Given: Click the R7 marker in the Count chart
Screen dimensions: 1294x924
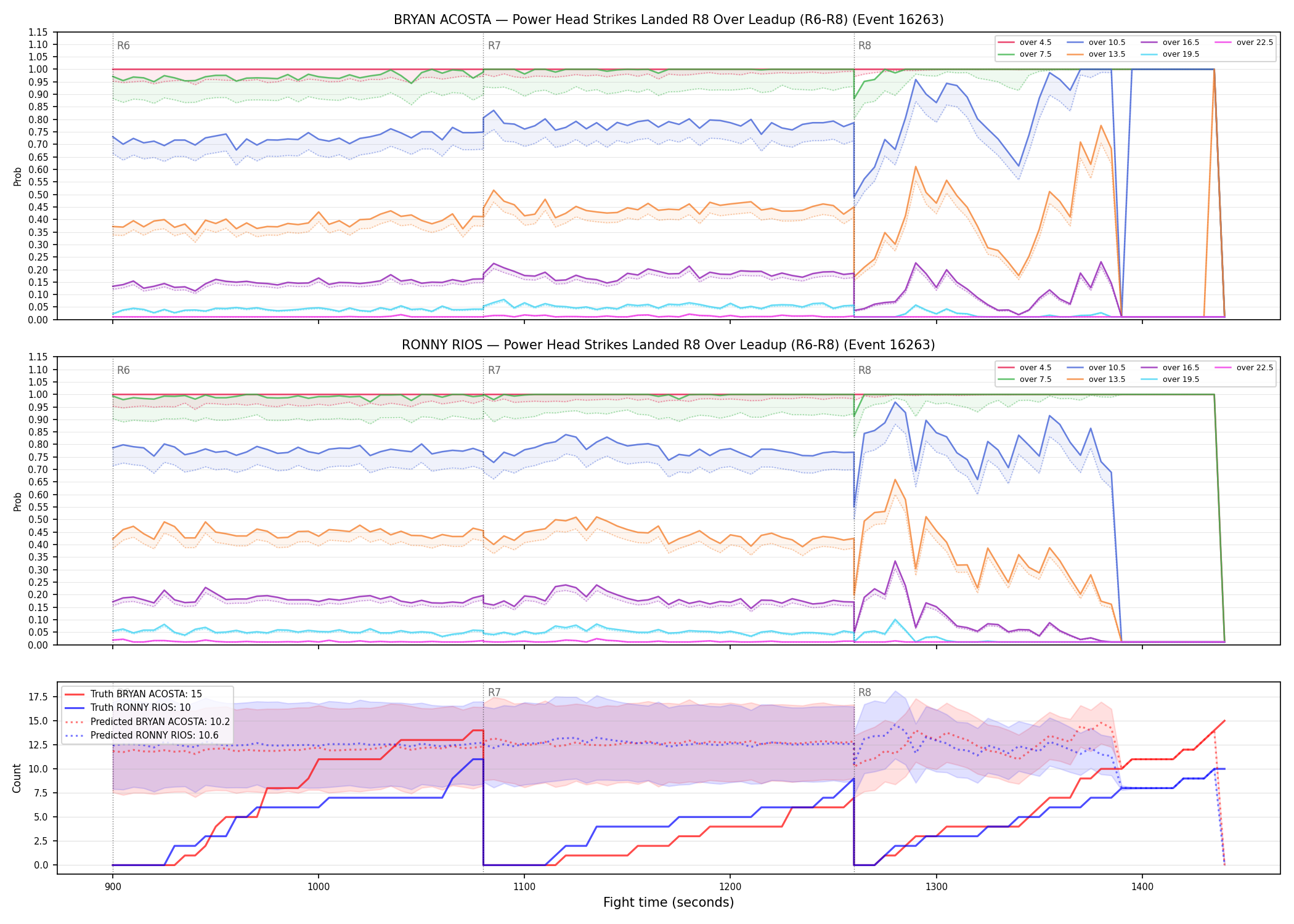Looking at the screenshot, I should pos(494,692).
